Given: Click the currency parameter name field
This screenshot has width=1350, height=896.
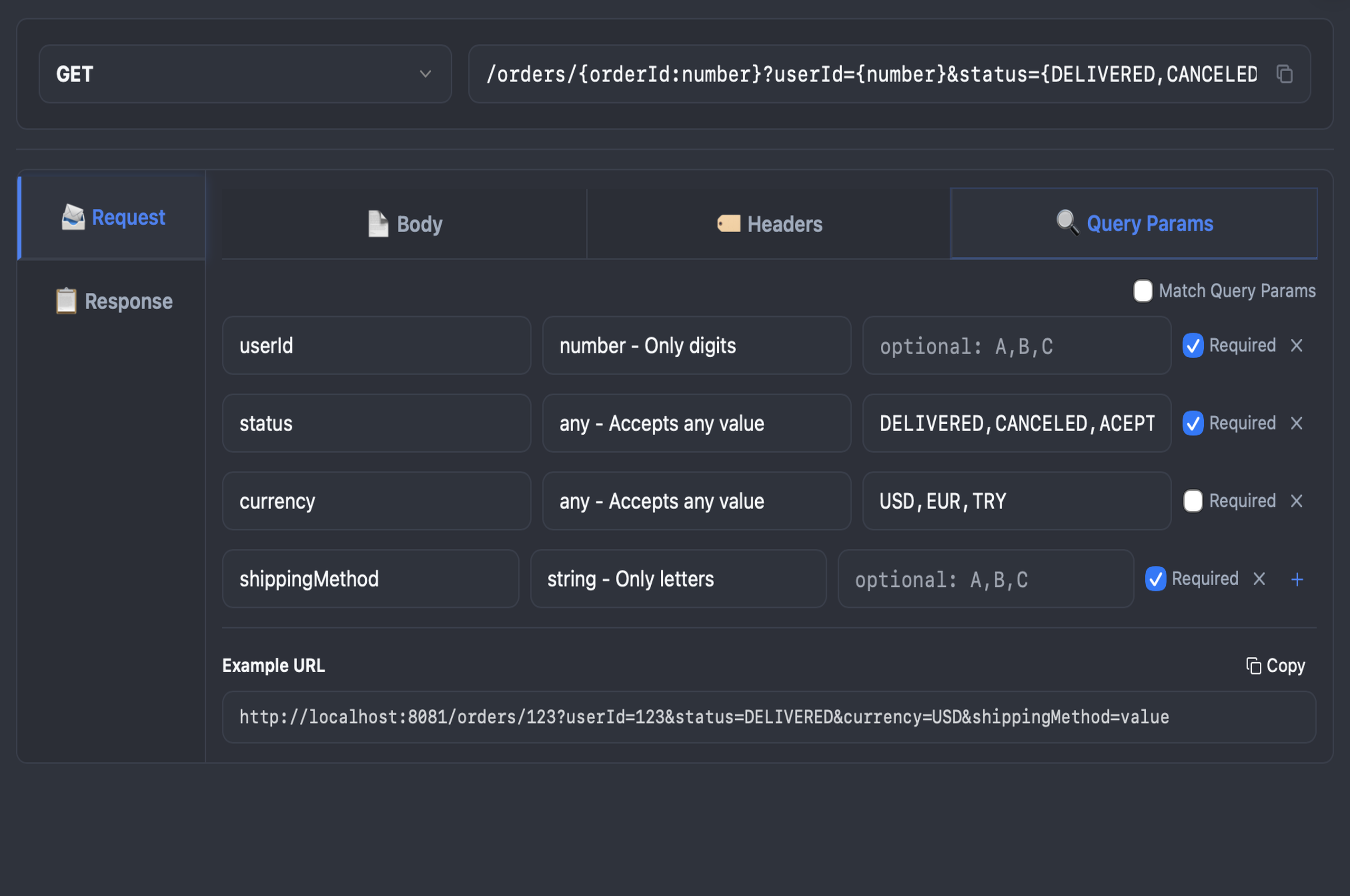Looking at the screenshot, I should click(376, 501).
